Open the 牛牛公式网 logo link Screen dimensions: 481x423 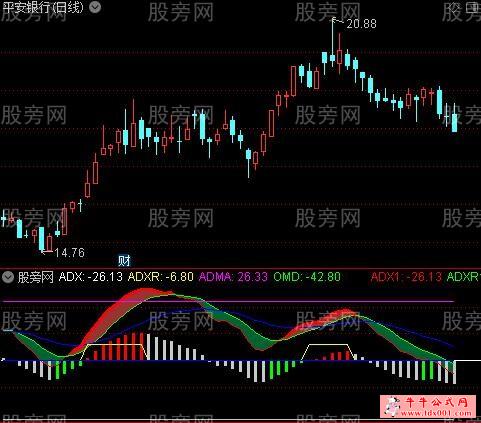click(x=428, y=406)
